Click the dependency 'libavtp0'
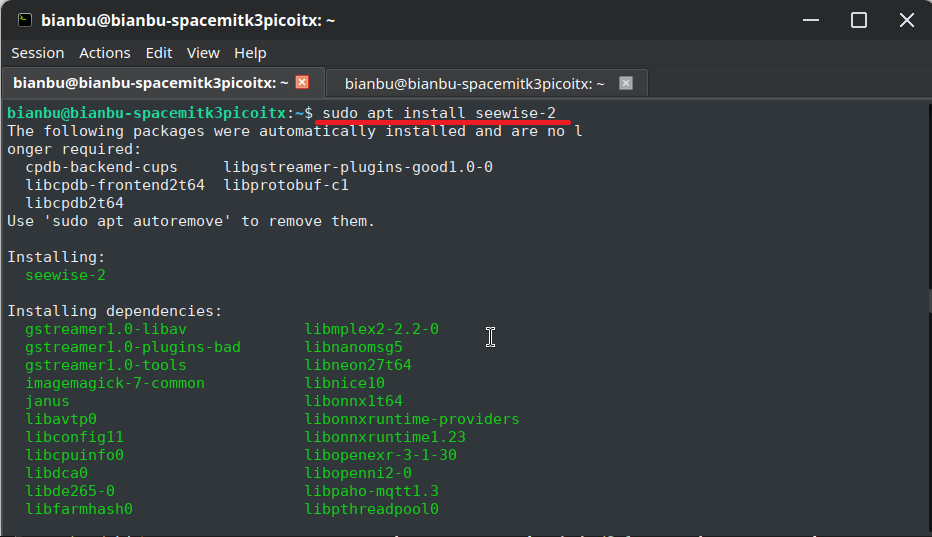The height and width of the screenshot is (537, 932). coord(61,419)
